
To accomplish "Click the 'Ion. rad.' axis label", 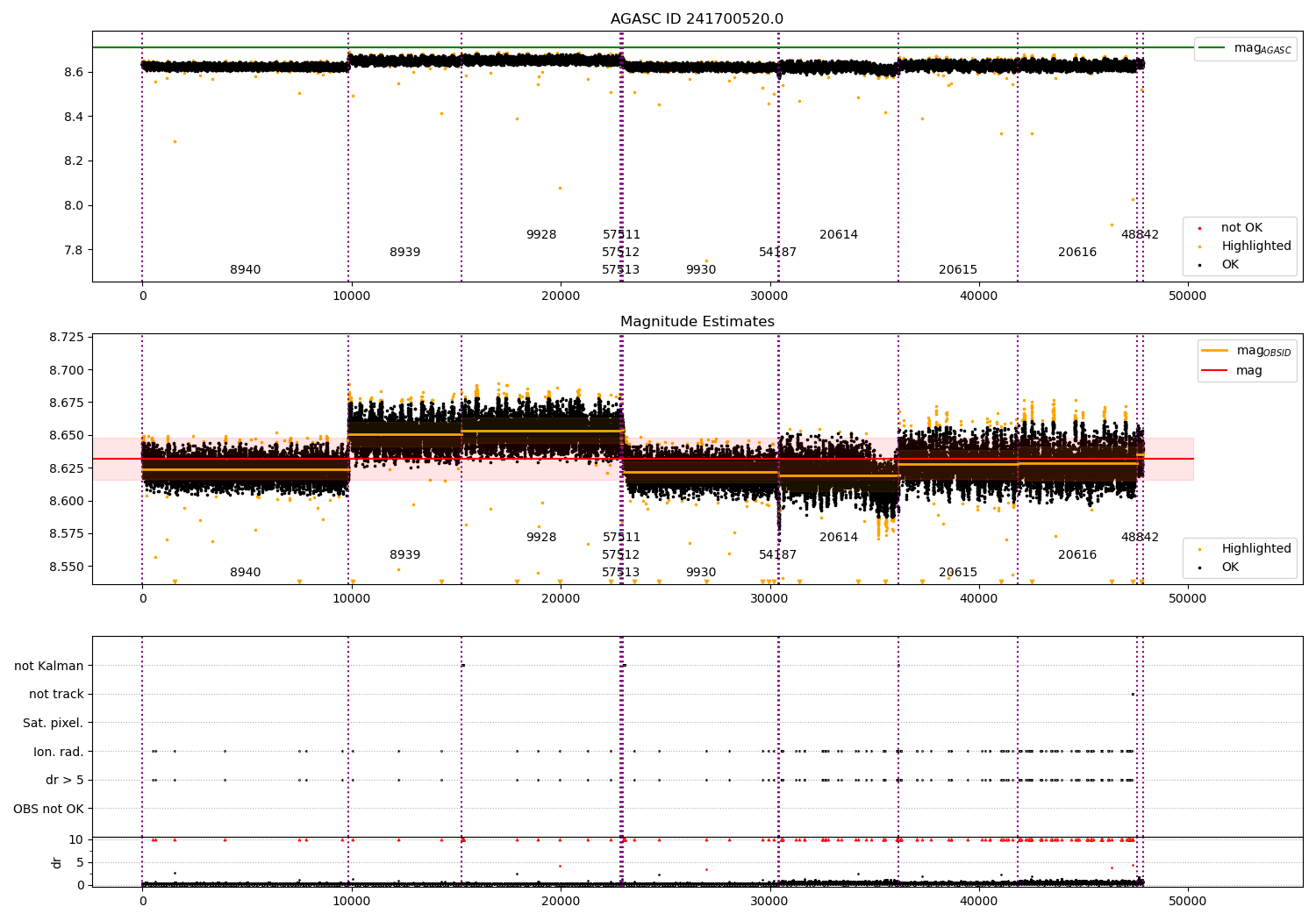I will pyautogui.click(x=59, y=752).
